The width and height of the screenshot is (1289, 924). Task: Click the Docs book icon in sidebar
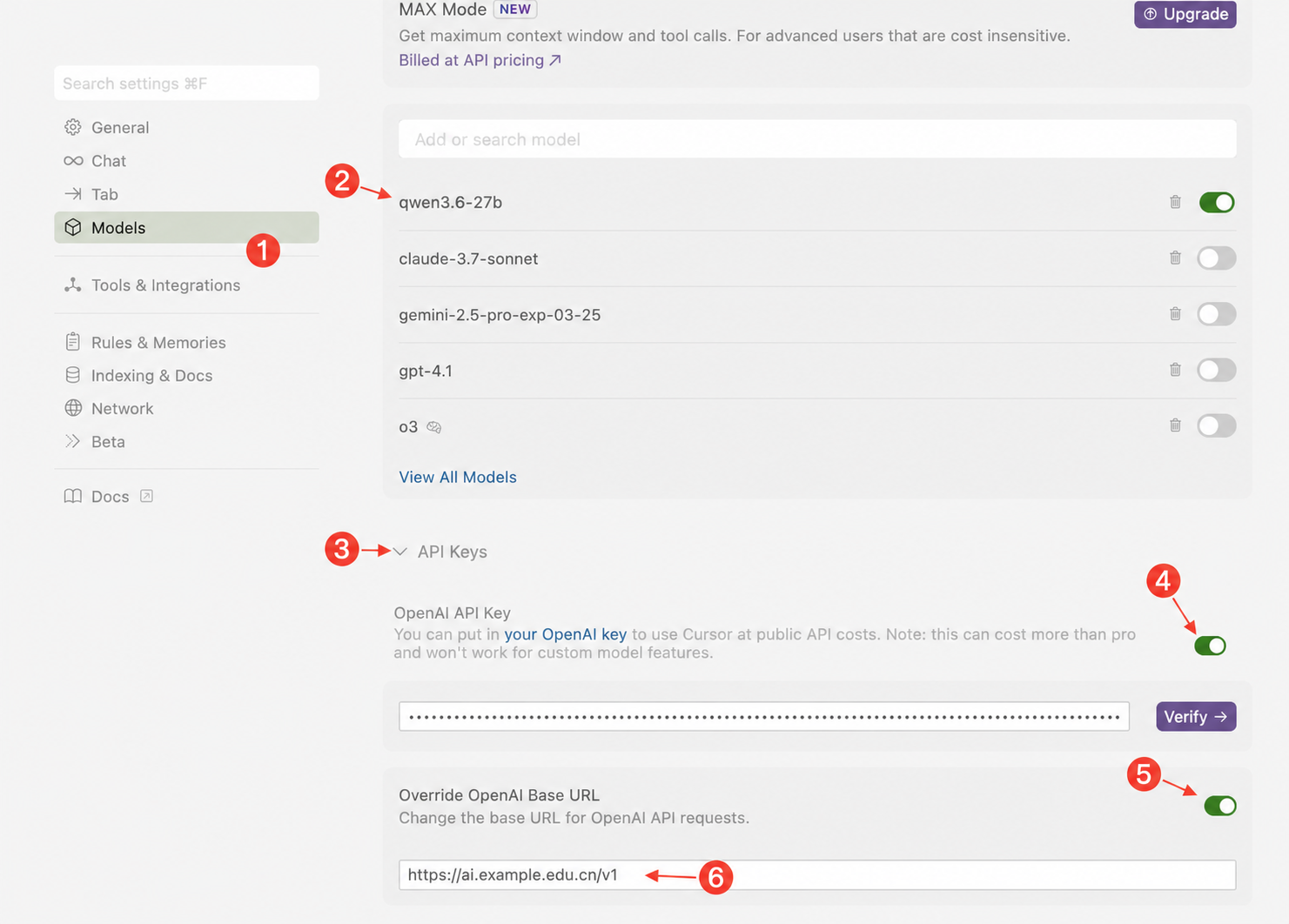pos(73,496)
